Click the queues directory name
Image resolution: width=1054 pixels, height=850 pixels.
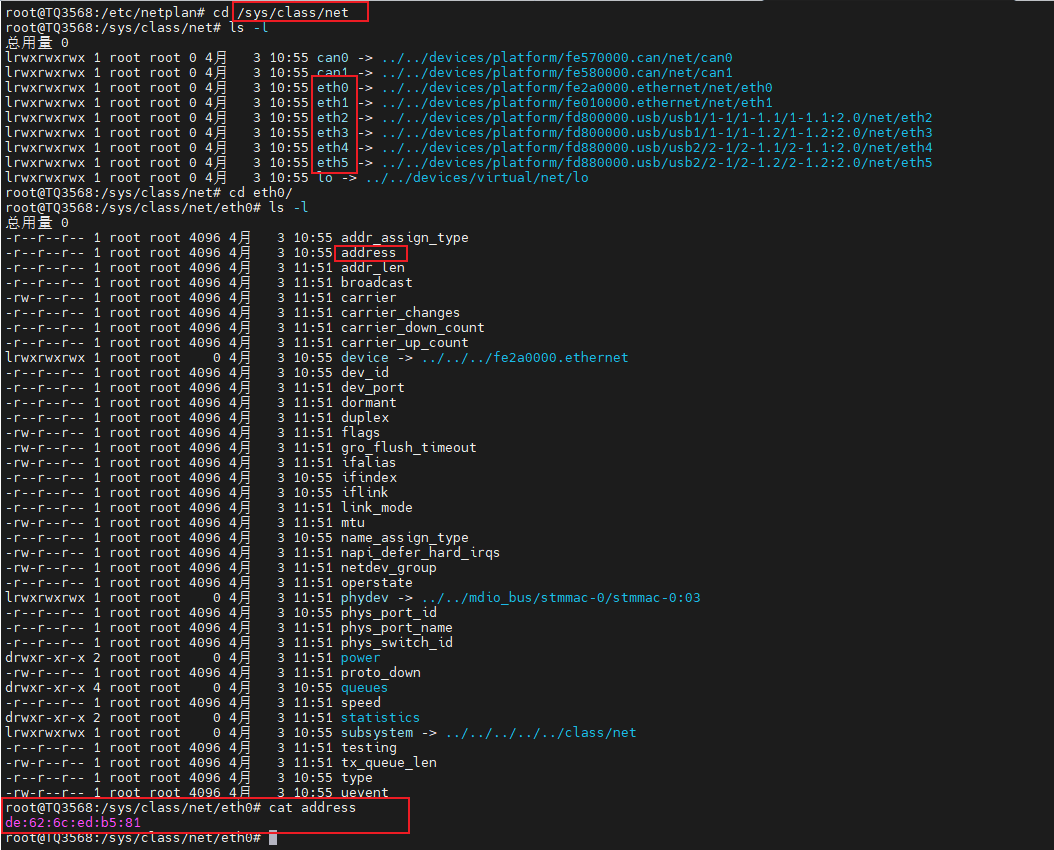[364, 688]
